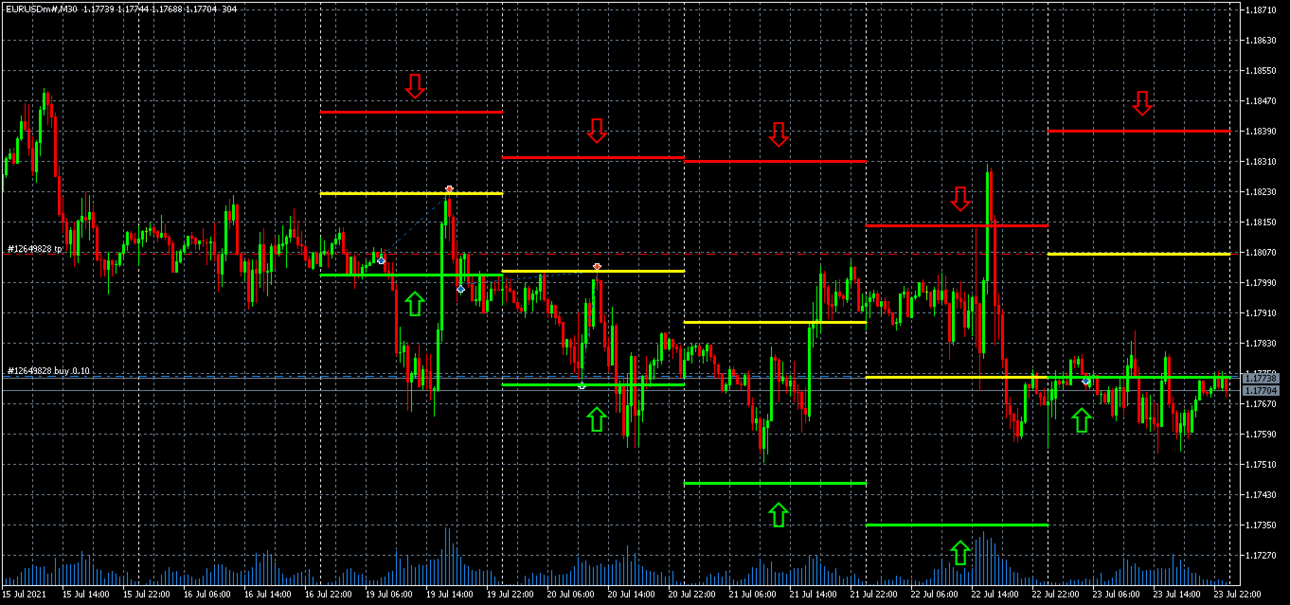
Task: Click the time label 16 Jul 14:00
Action: [267, 595]
